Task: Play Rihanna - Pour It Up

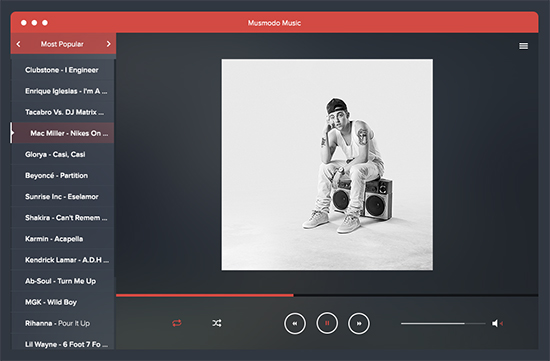Action: (62, 323)
